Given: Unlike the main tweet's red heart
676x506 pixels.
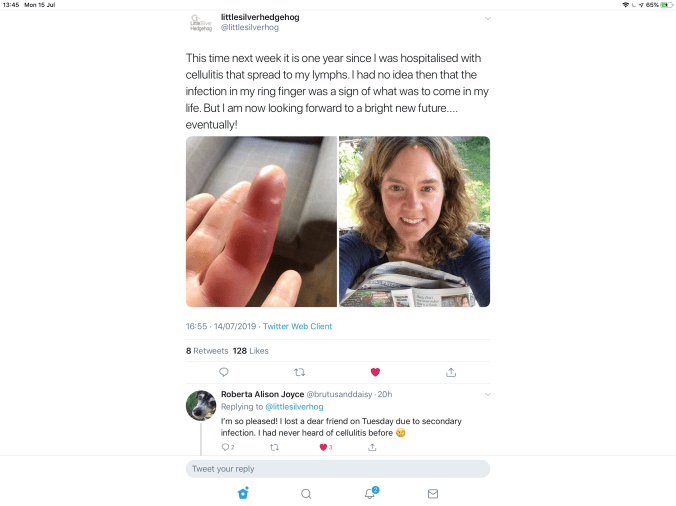Looking at the screenshot, I should [x=376, y=372].
